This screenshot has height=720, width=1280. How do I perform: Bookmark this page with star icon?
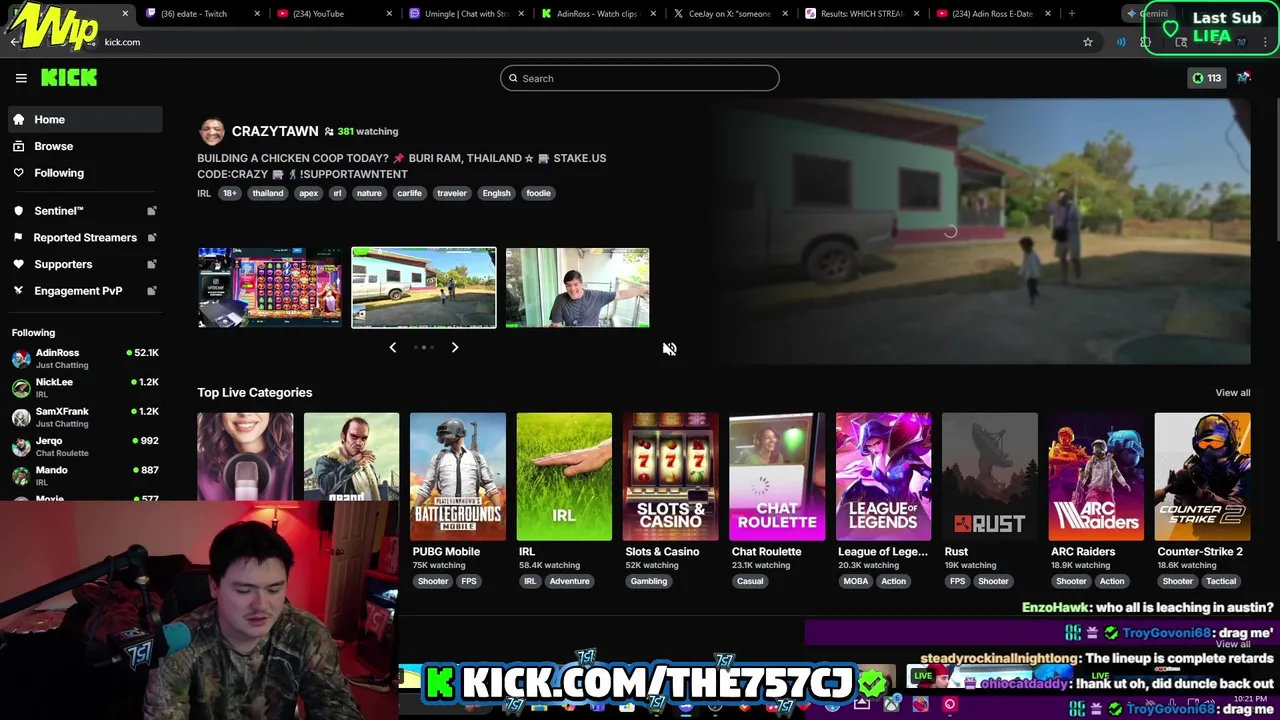pyautogui.click(x=1088, y=42)
